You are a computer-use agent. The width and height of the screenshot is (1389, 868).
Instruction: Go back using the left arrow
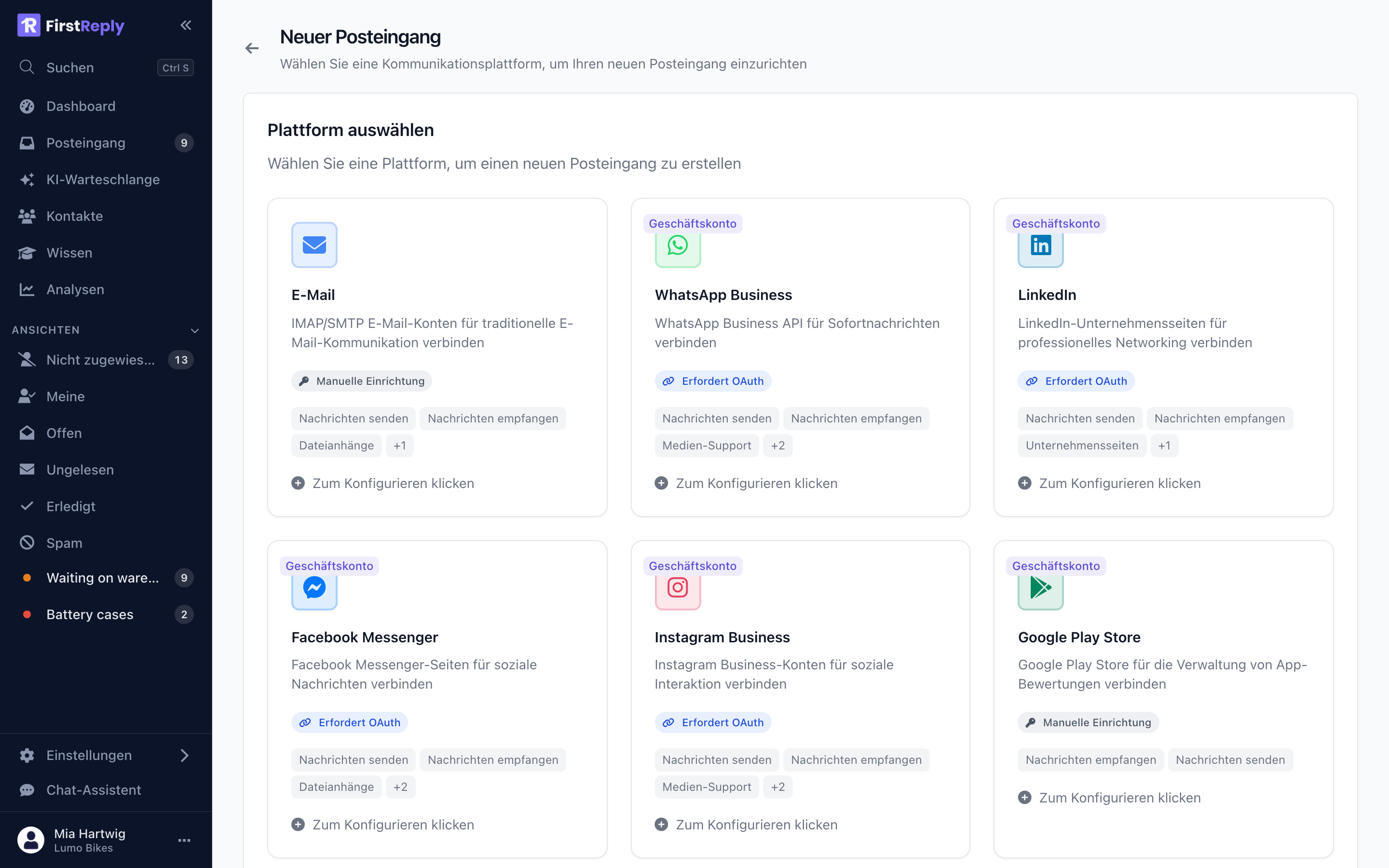point(252,48)
